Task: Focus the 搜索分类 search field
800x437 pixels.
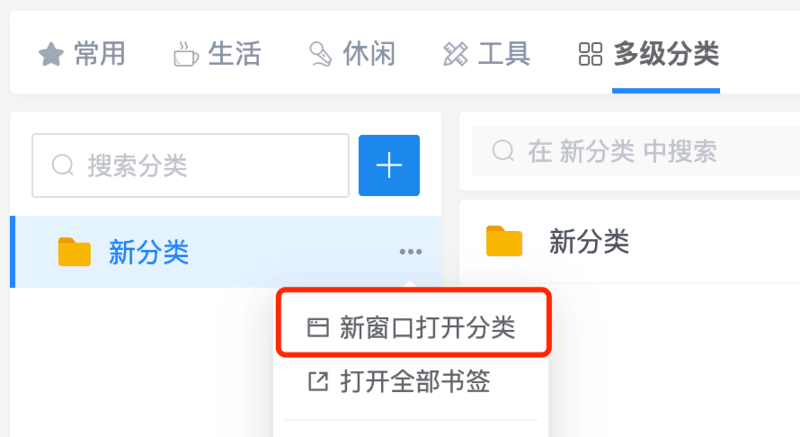Action: click(x=190, y=165)
